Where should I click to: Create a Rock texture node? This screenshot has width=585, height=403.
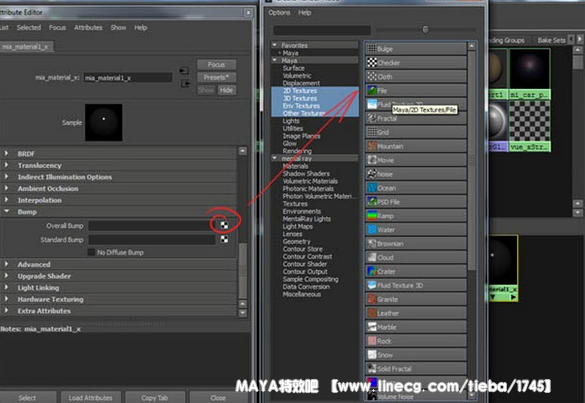click(416, 341)
